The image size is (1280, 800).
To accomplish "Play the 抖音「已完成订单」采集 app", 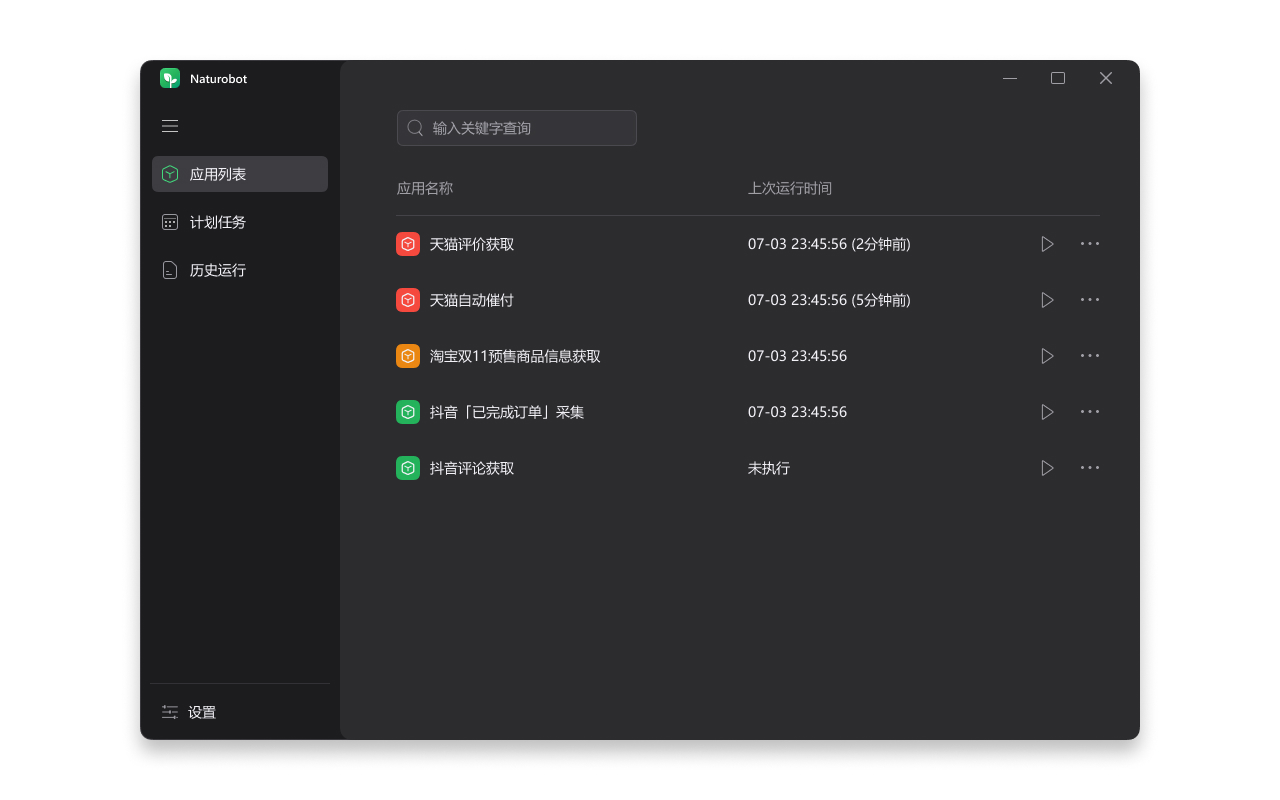I will [x=1047, y=412].
